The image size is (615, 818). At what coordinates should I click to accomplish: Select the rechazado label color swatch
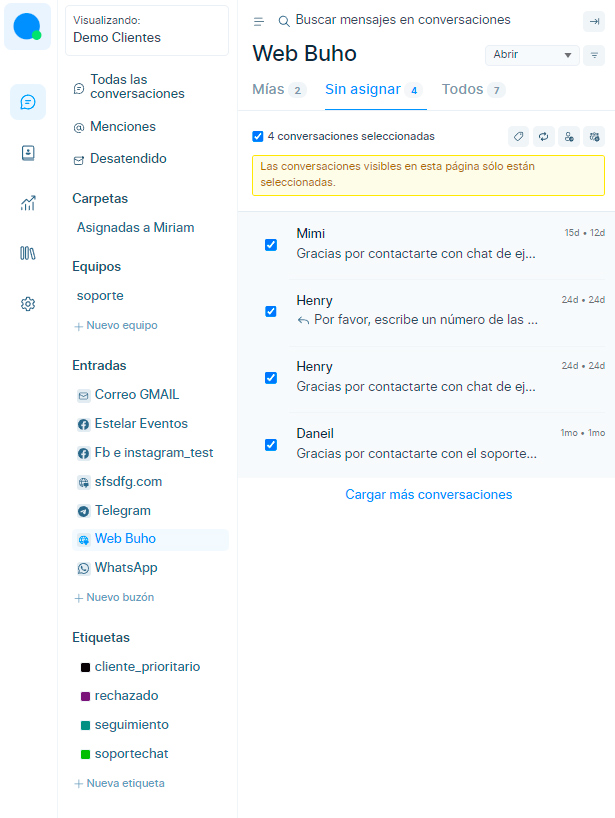tap(86, 696)
